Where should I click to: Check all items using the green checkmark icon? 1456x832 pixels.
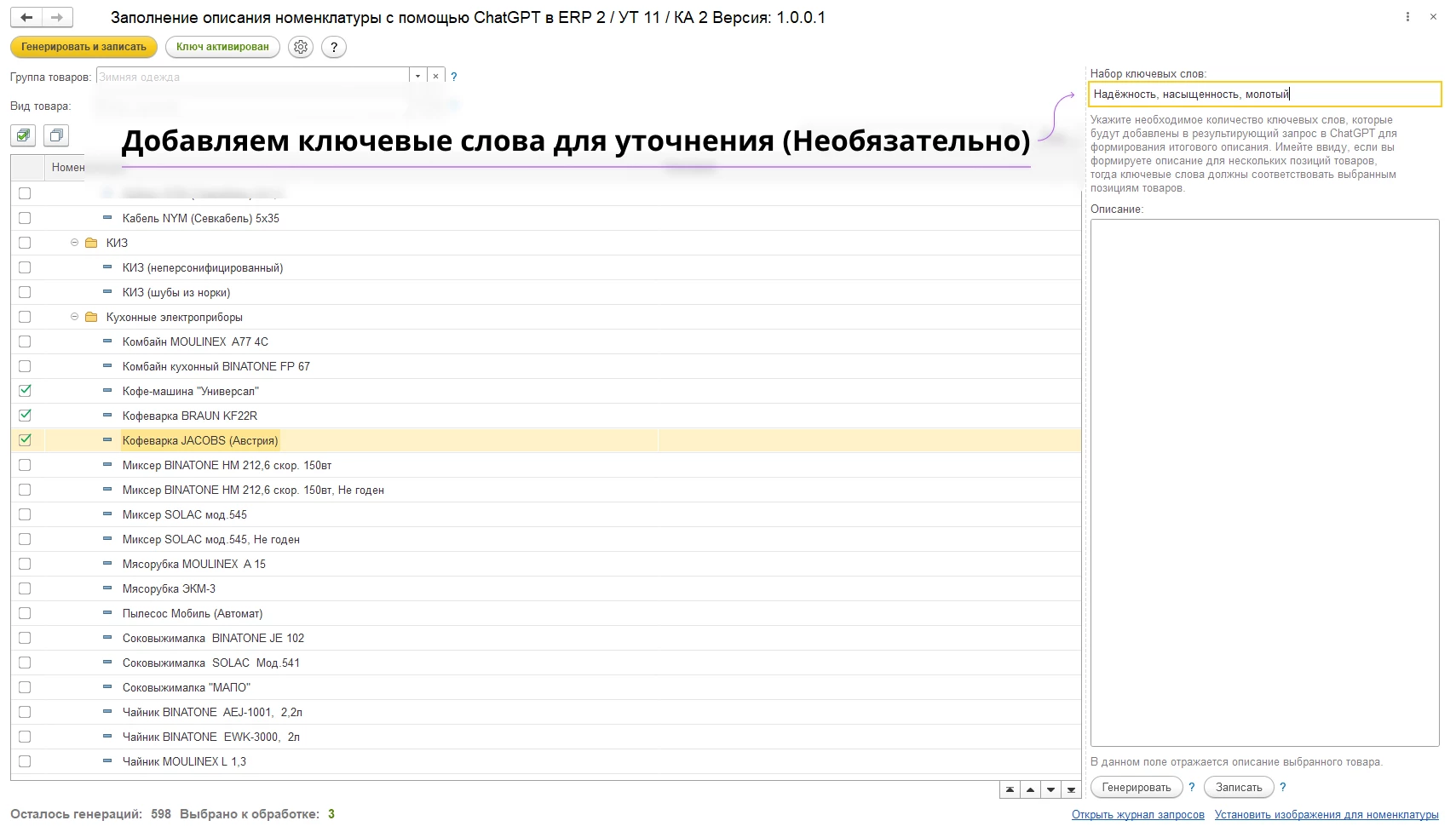(x=24, y=135)
